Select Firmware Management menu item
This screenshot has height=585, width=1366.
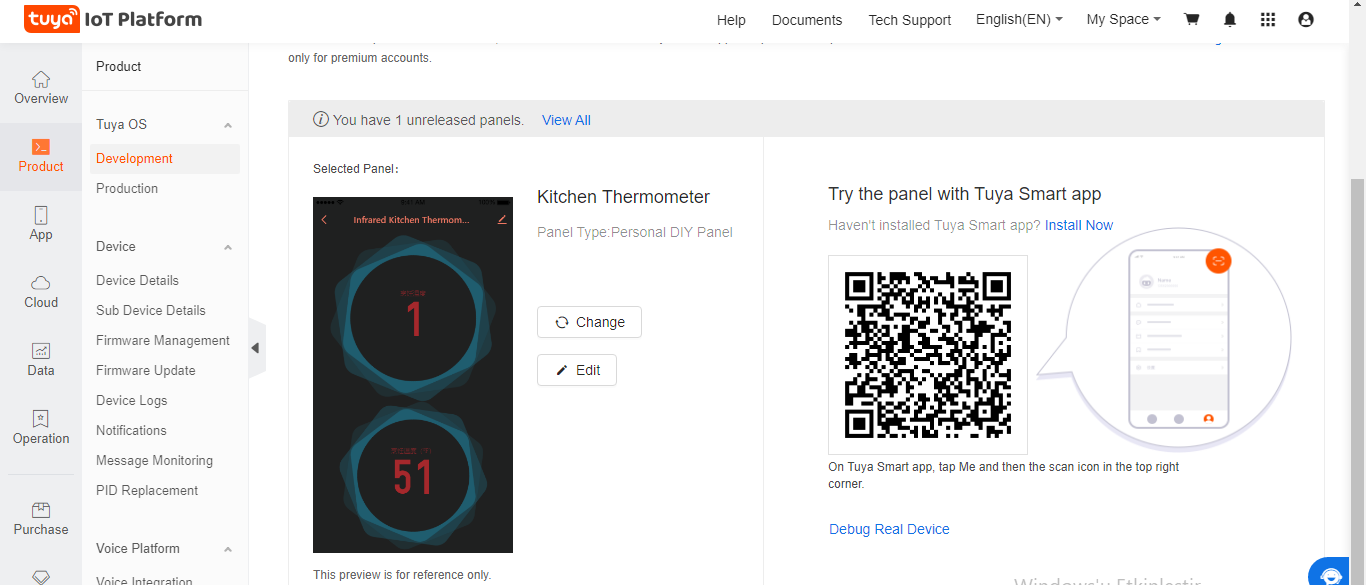(x=163, y=340)
